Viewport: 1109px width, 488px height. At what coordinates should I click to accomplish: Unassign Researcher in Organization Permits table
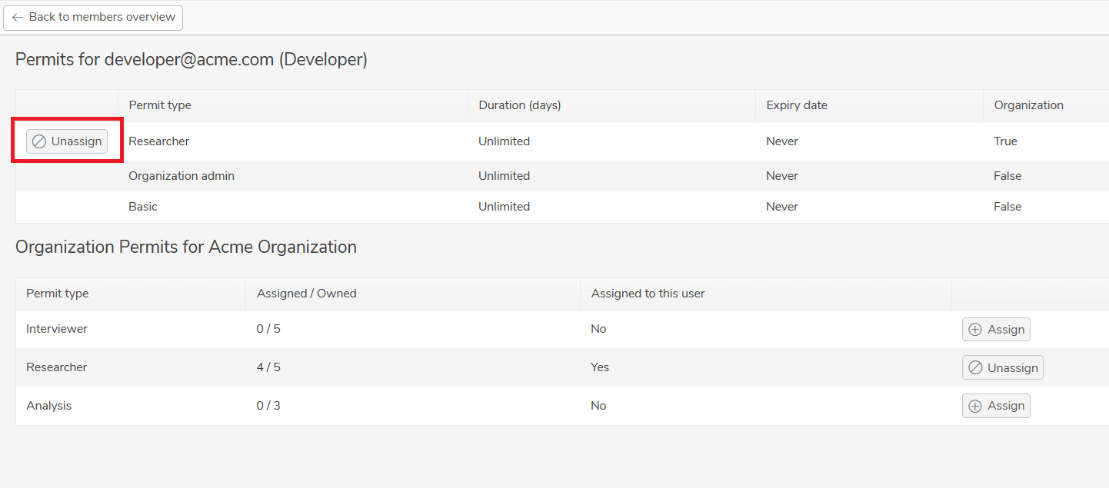(x=1002, y=368)
